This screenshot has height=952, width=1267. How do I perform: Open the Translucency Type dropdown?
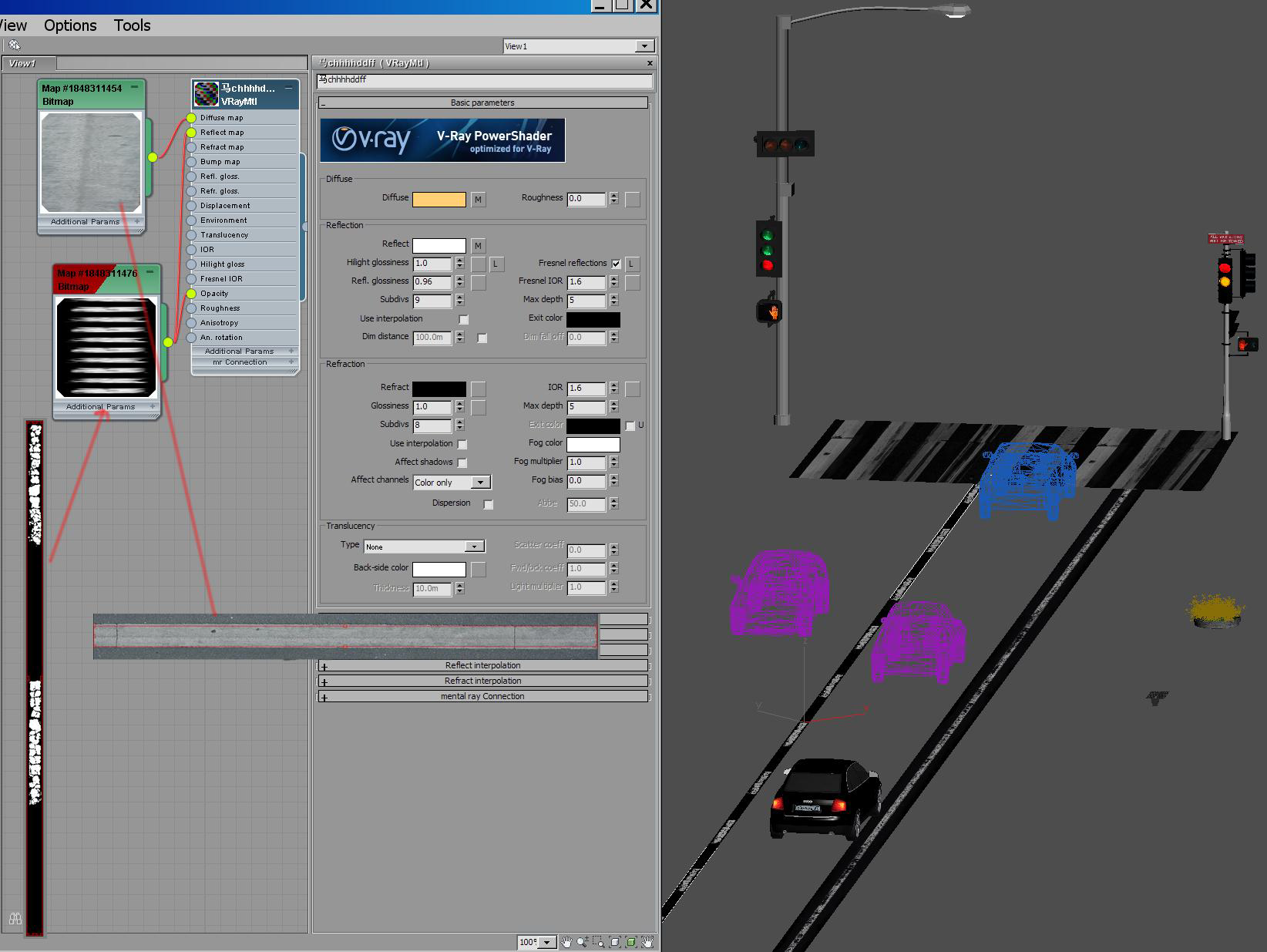pos(474,547)
